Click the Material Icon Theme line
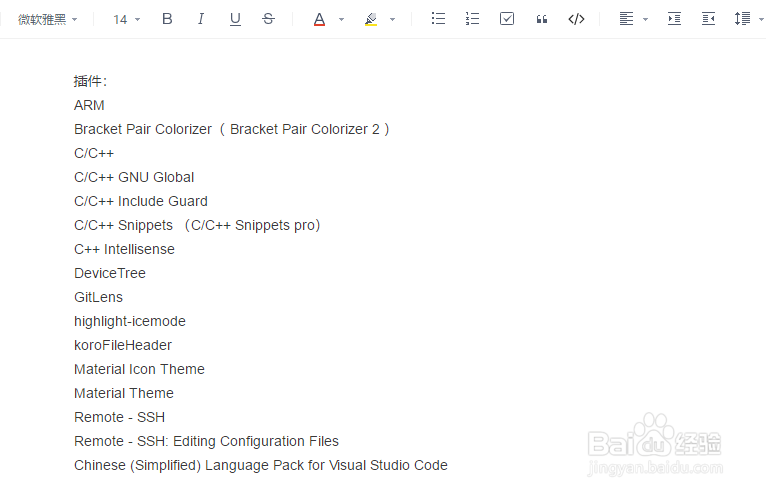The image size is (766, 495). tap(139, 369)
